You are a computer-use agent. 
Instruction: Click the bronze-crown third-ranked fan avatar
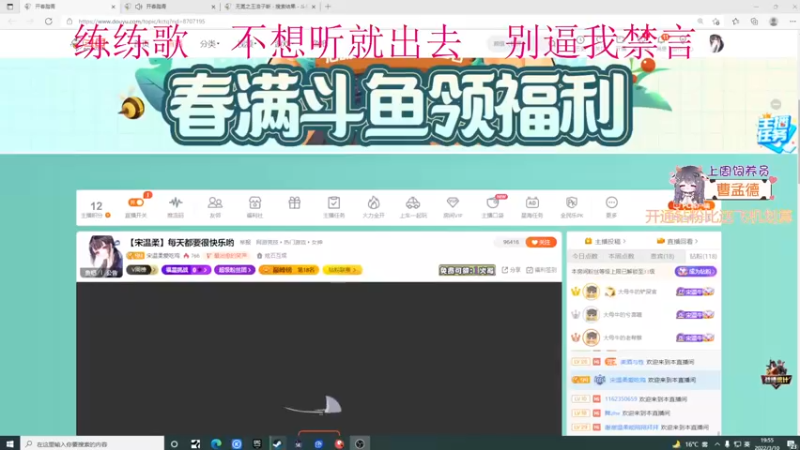(591, 338)
